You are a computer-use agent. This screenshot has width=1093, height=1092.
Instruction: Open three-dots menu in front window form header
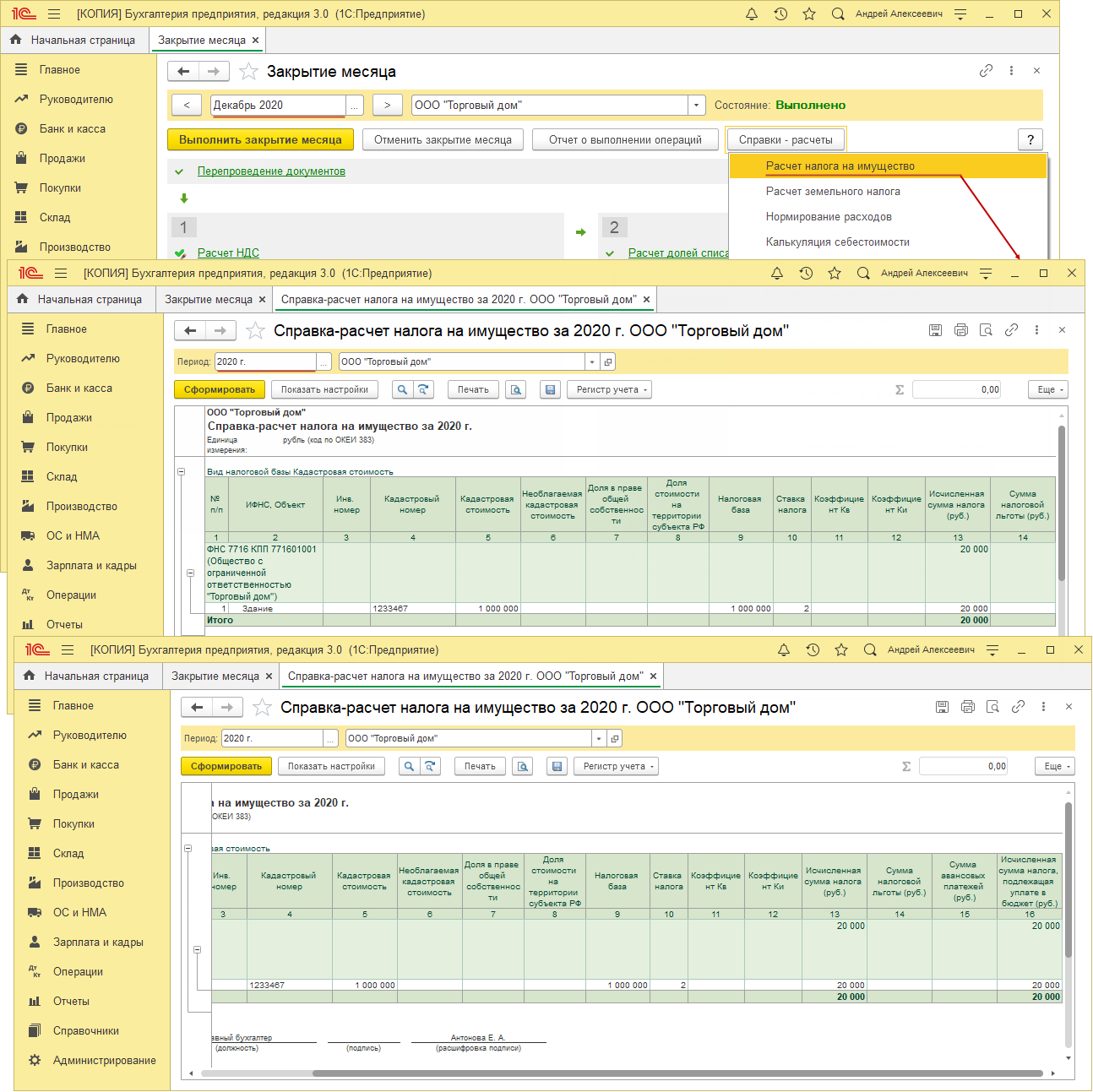1043,707
